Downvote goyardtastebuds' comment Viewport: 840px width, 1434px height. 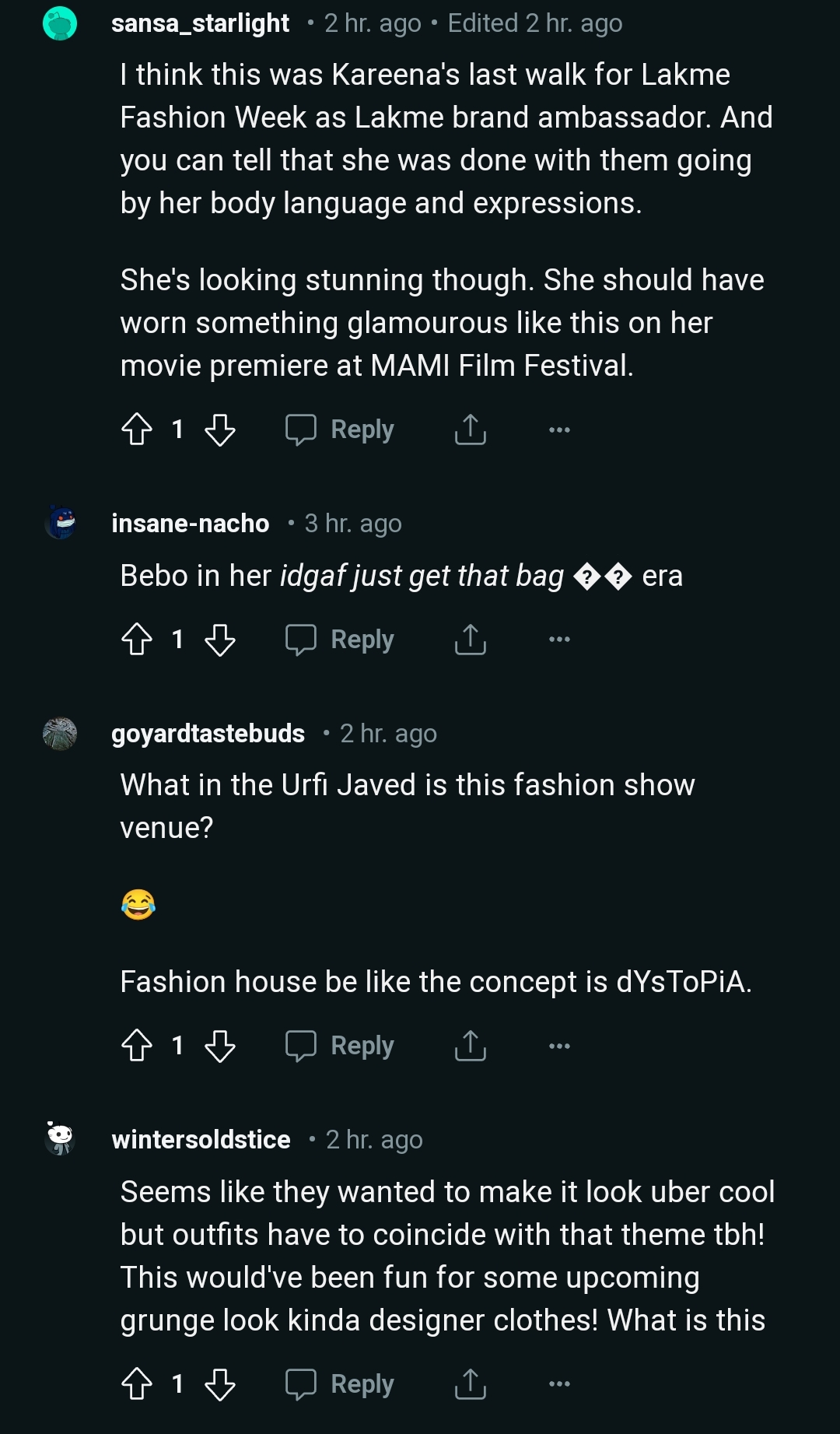(219, 1046)
